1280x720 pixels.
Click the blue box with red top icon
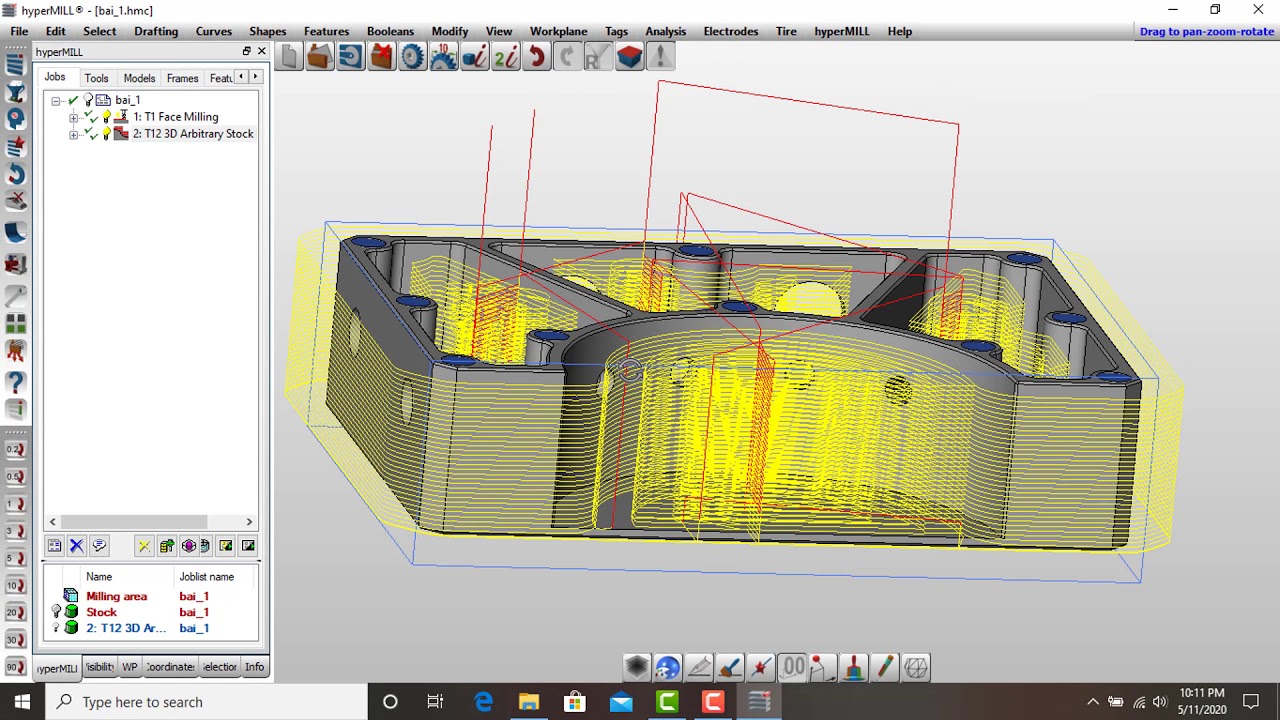(629, 57)
